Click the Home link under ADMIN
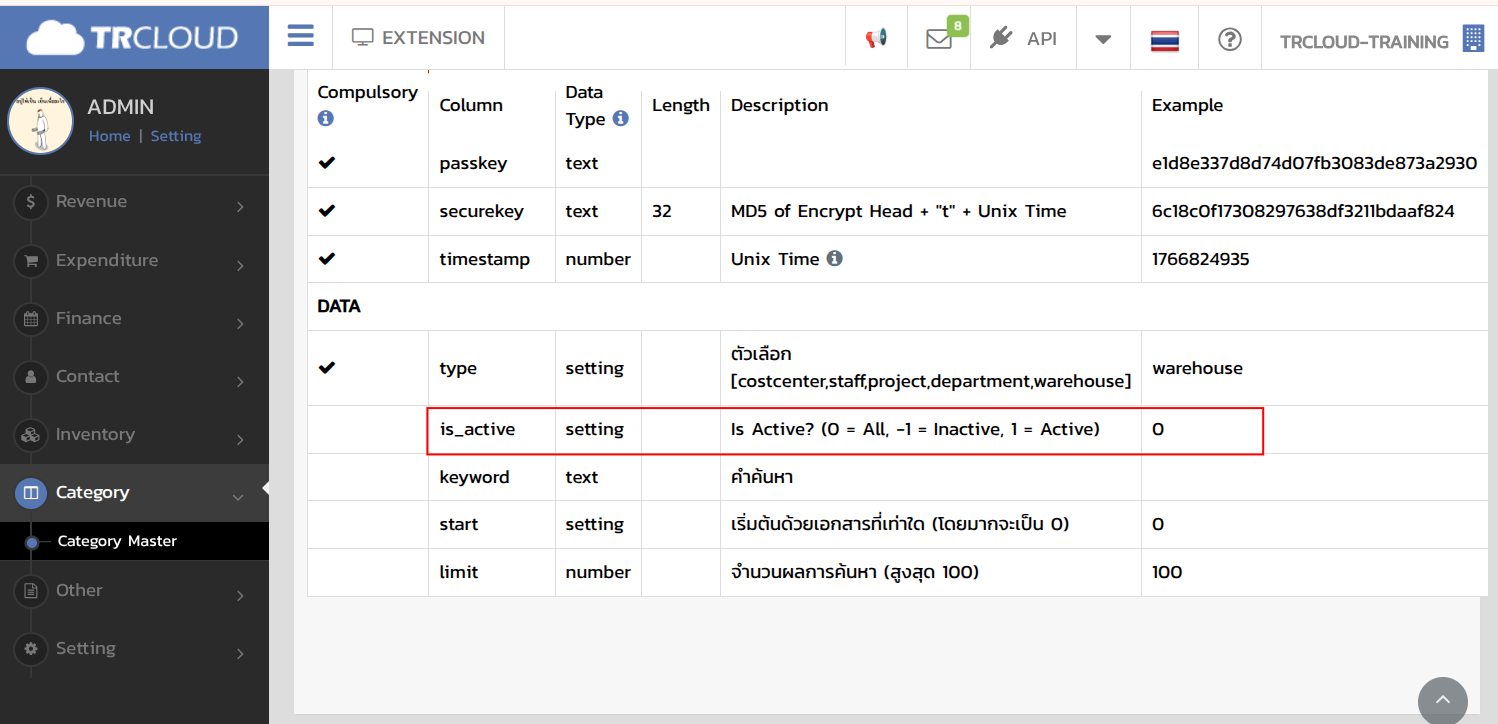Screen dimensions: 1498x724 click(109, 136)
